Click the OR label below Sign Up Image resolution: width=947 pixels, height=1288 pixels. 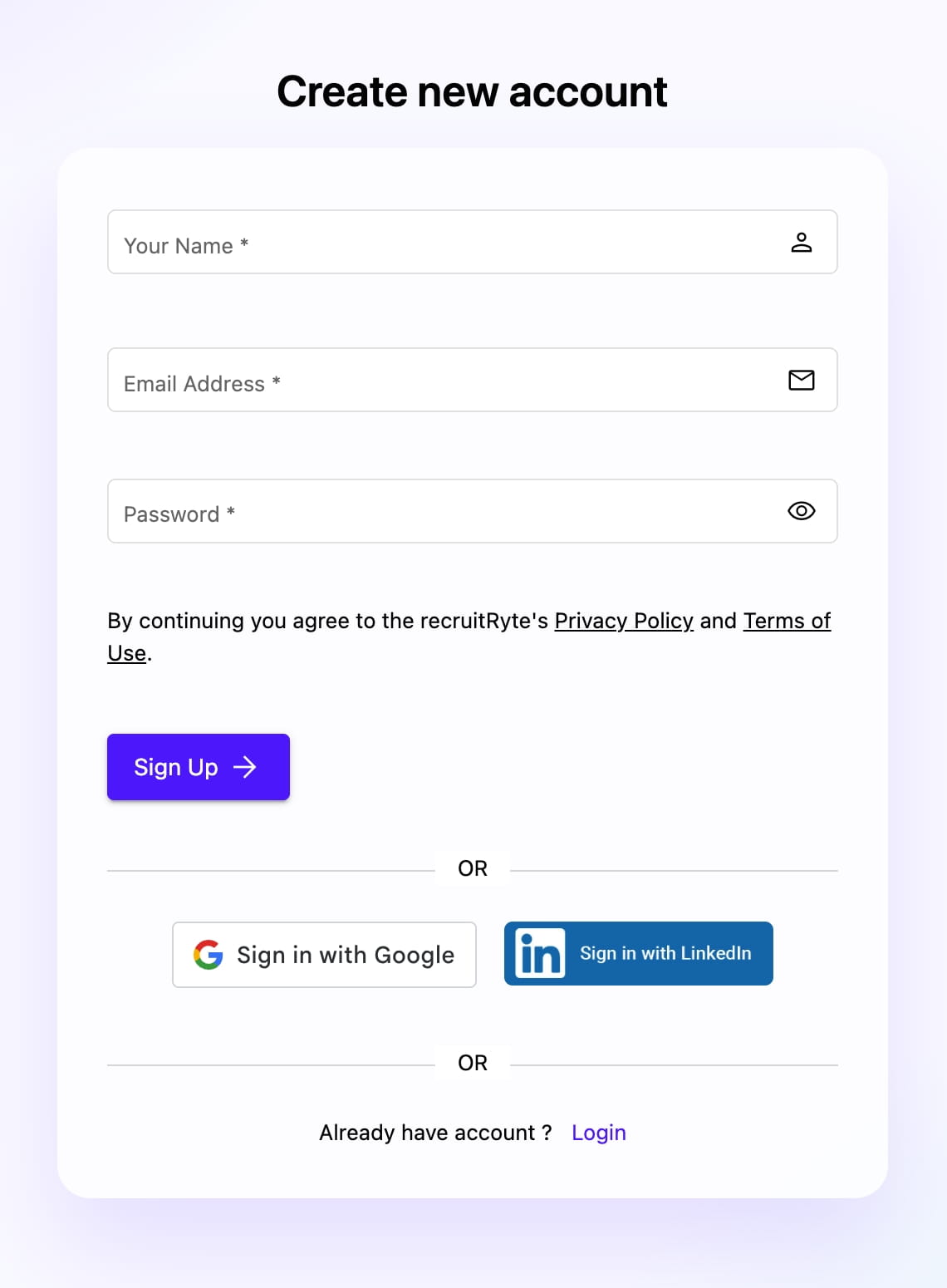(473, 868)
